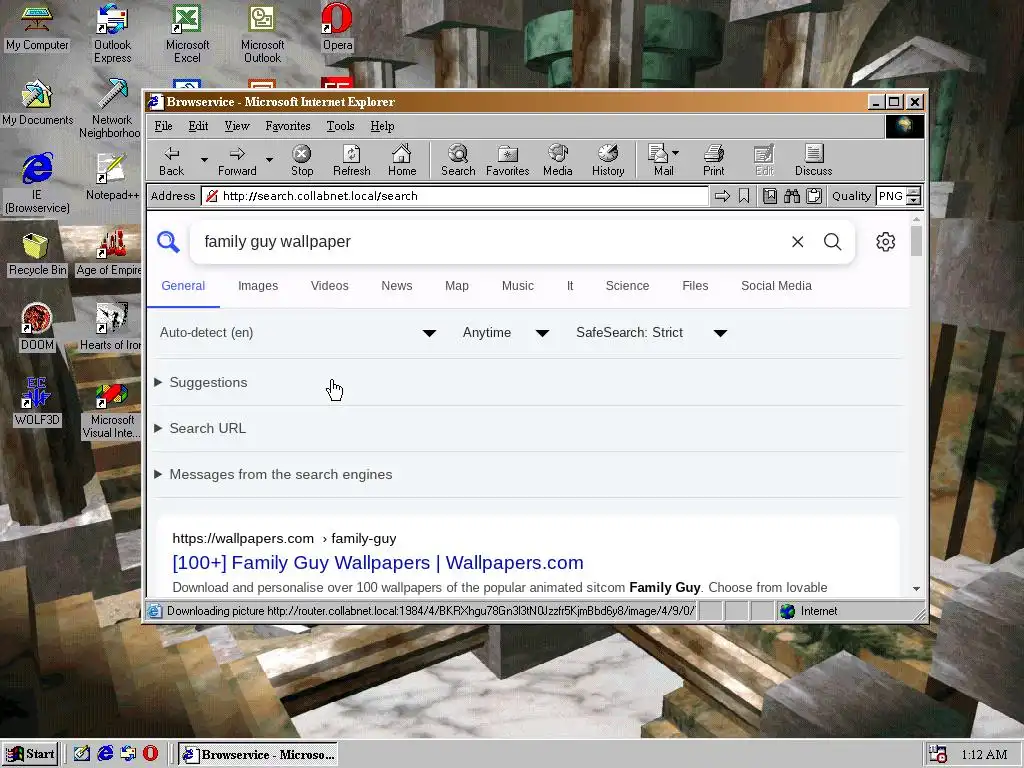
Task: Open the Opera desktop shortcut
Action: [337, 27]
